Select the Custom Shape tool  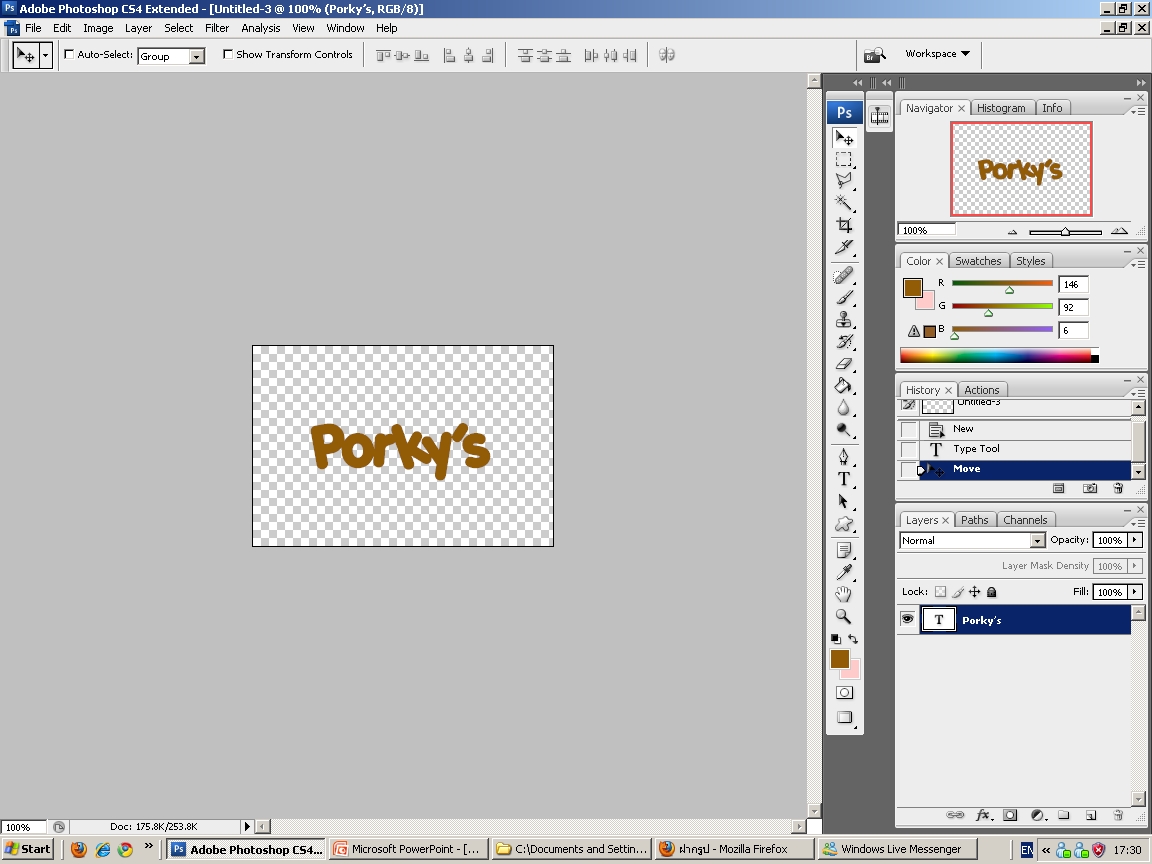pyautogui.click(x=844, y=524)
